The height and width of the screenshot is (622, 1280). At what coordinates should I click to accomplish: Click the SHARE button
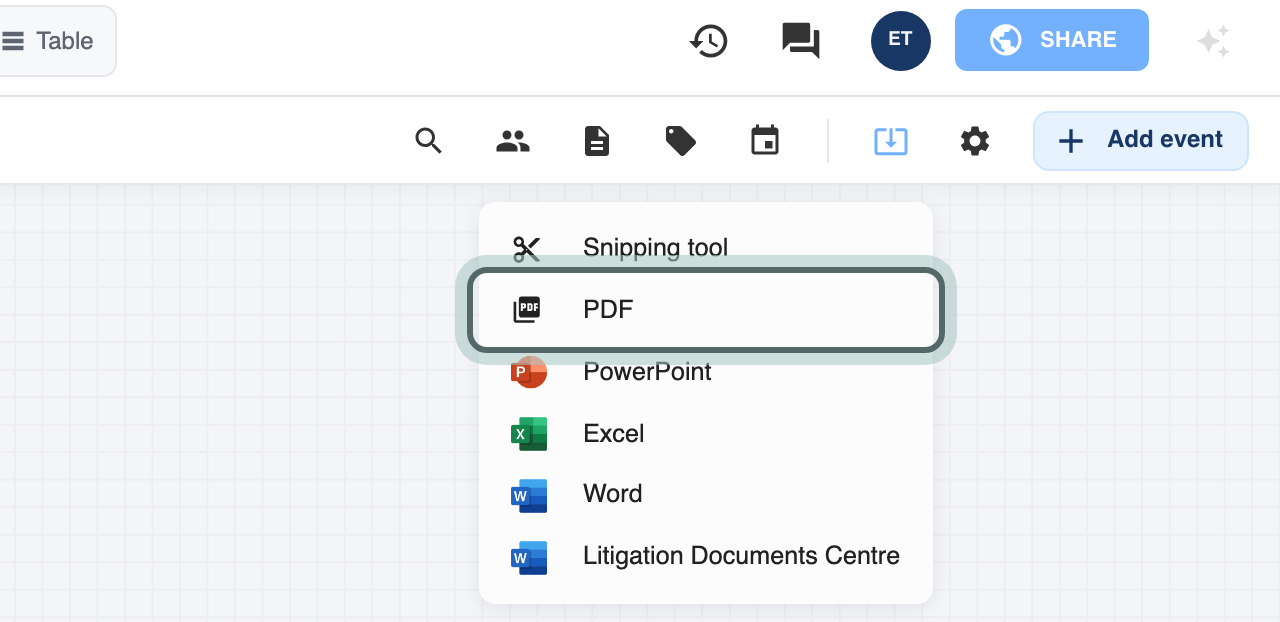[1052, 40]
